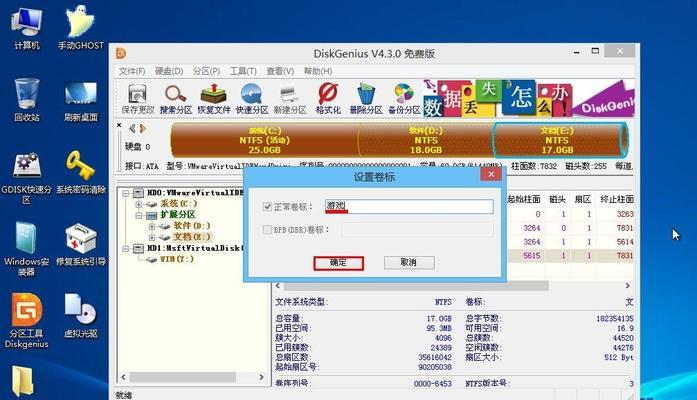Toggle the Normal Volume Label (正常卷标) checkbox
697x400 pixels.
coord(267,207)
